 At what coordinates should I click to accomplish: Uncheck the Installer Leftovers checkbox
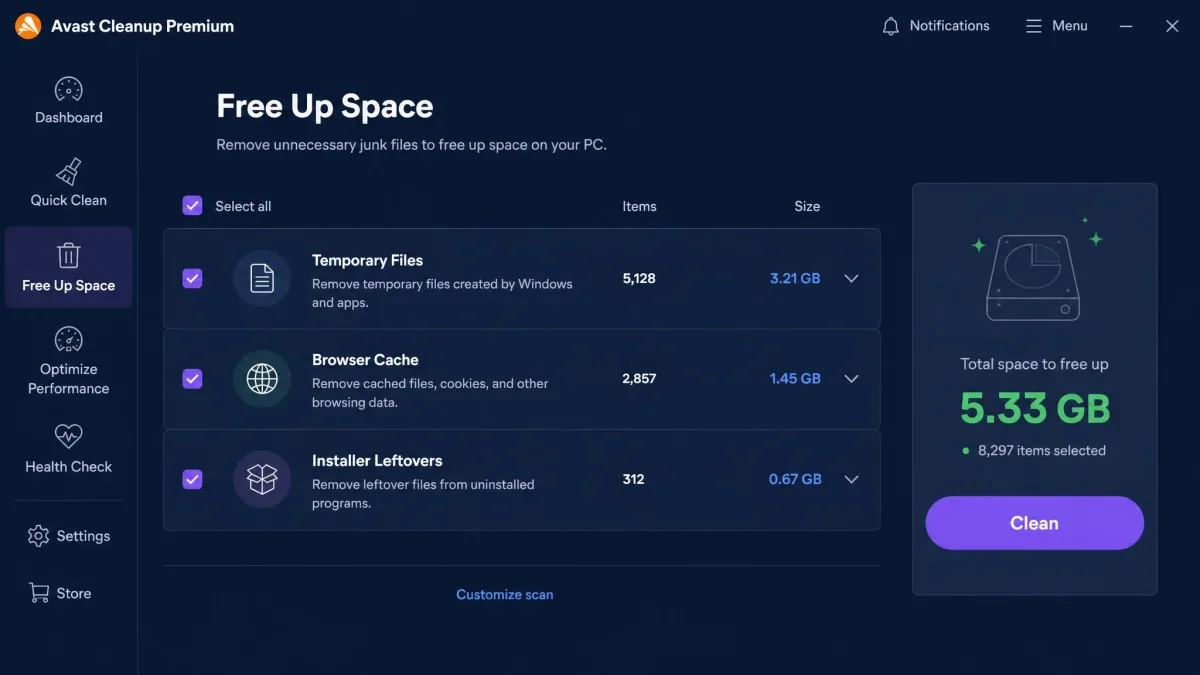192,479
